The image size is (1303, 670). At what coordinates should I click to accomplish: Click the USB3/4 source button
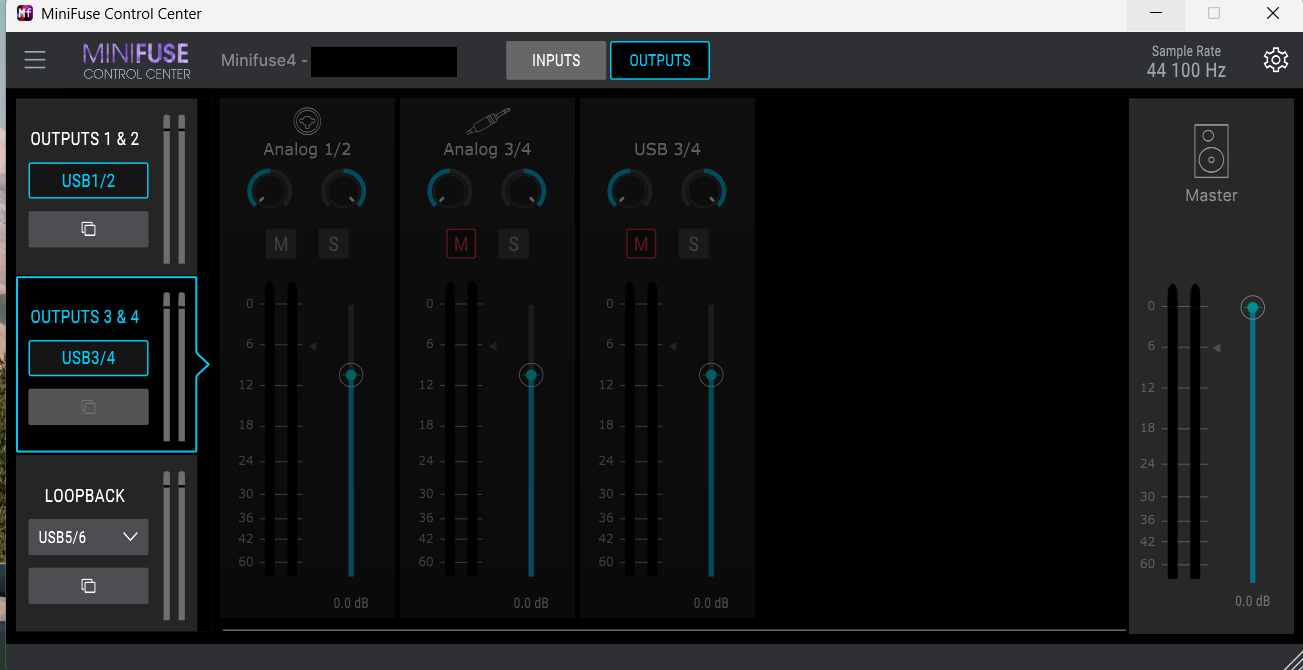coord(88,358)
